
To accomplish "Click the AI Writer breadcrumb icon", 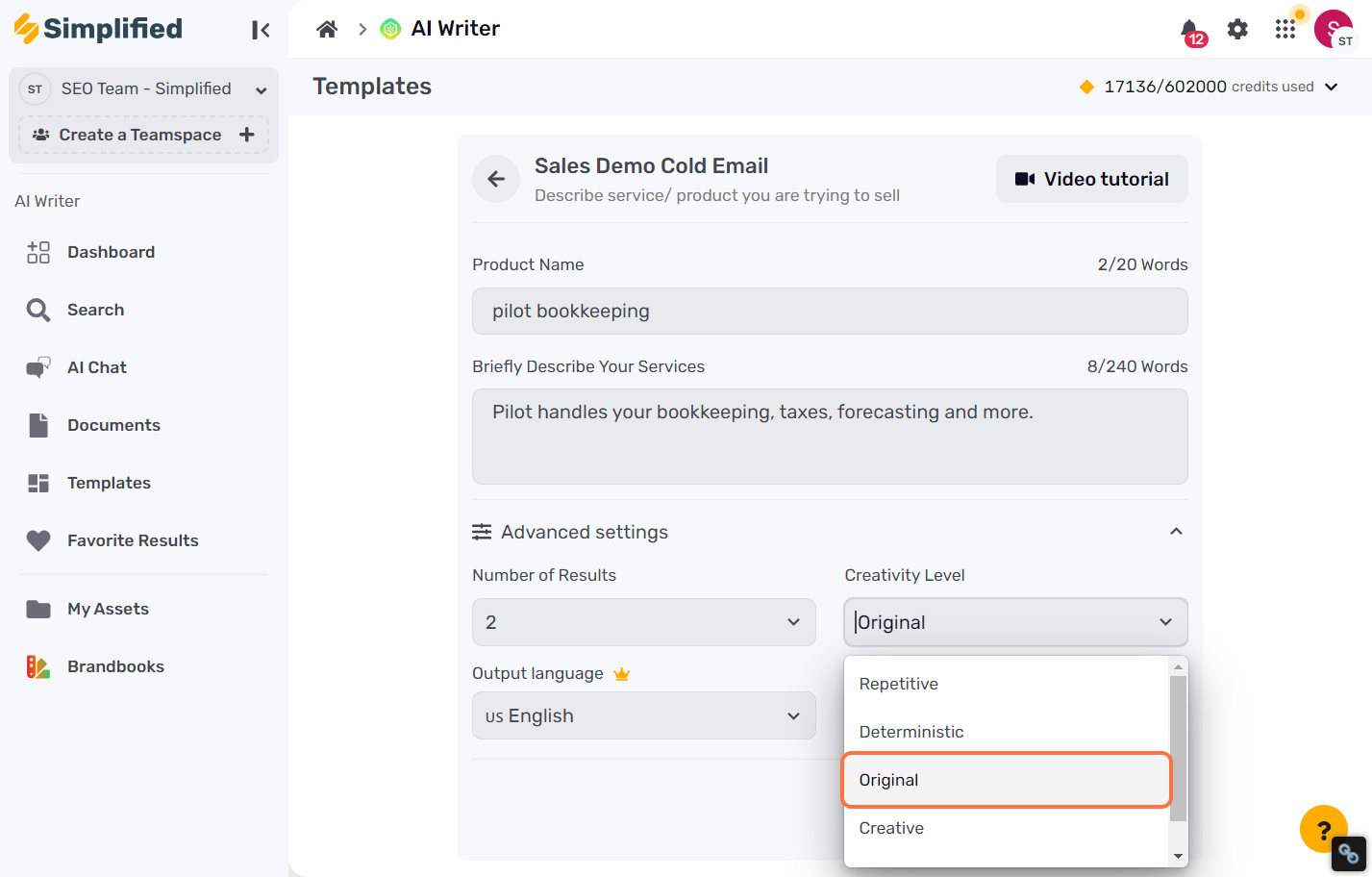I will (390, 29).
